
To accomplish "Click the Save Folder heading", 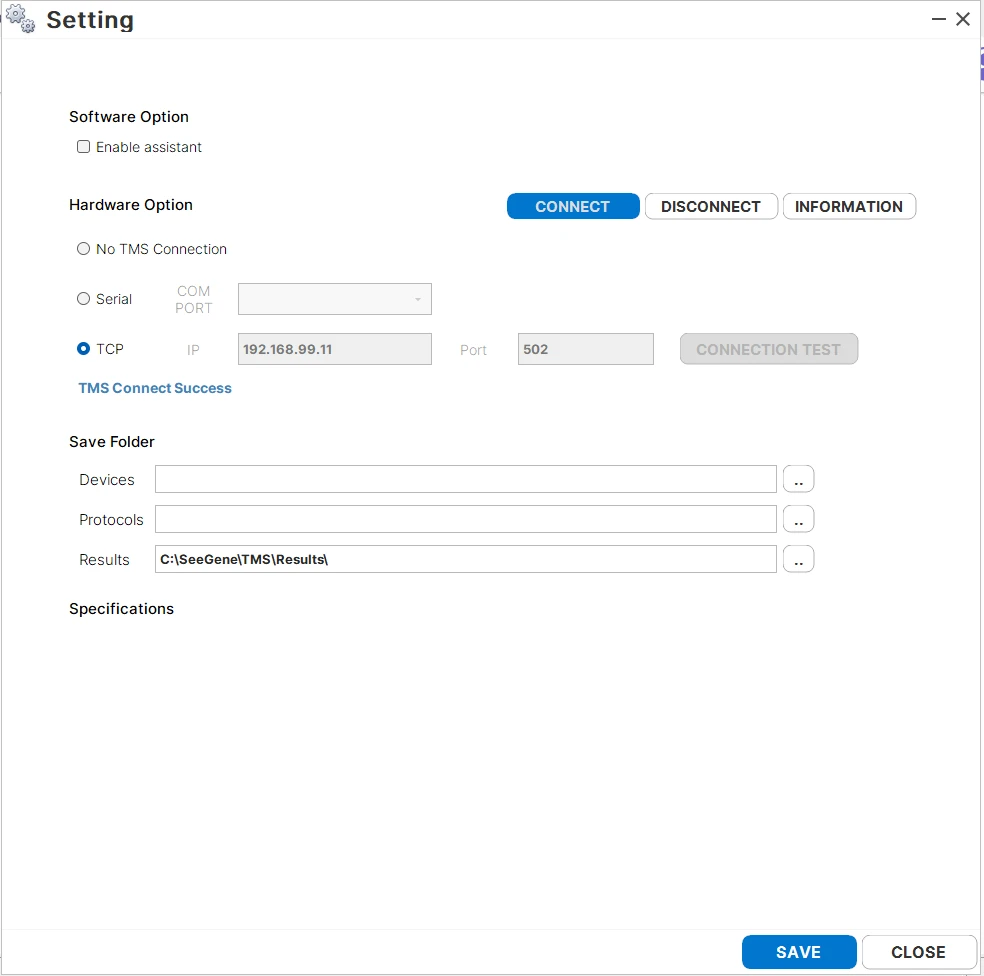I will [x=112, y=442].
